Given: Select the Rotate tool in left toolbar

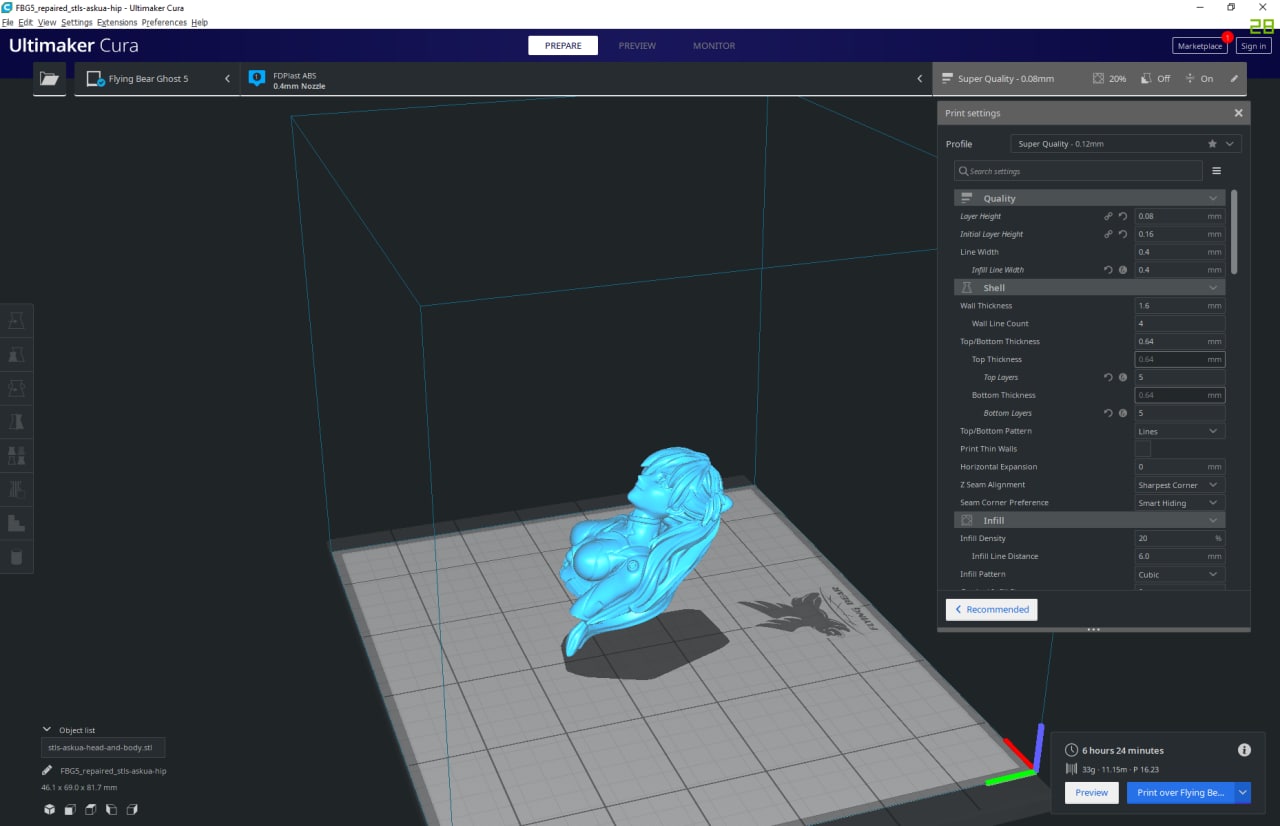Looking at the screenshot, I should [x=16, y=389].
